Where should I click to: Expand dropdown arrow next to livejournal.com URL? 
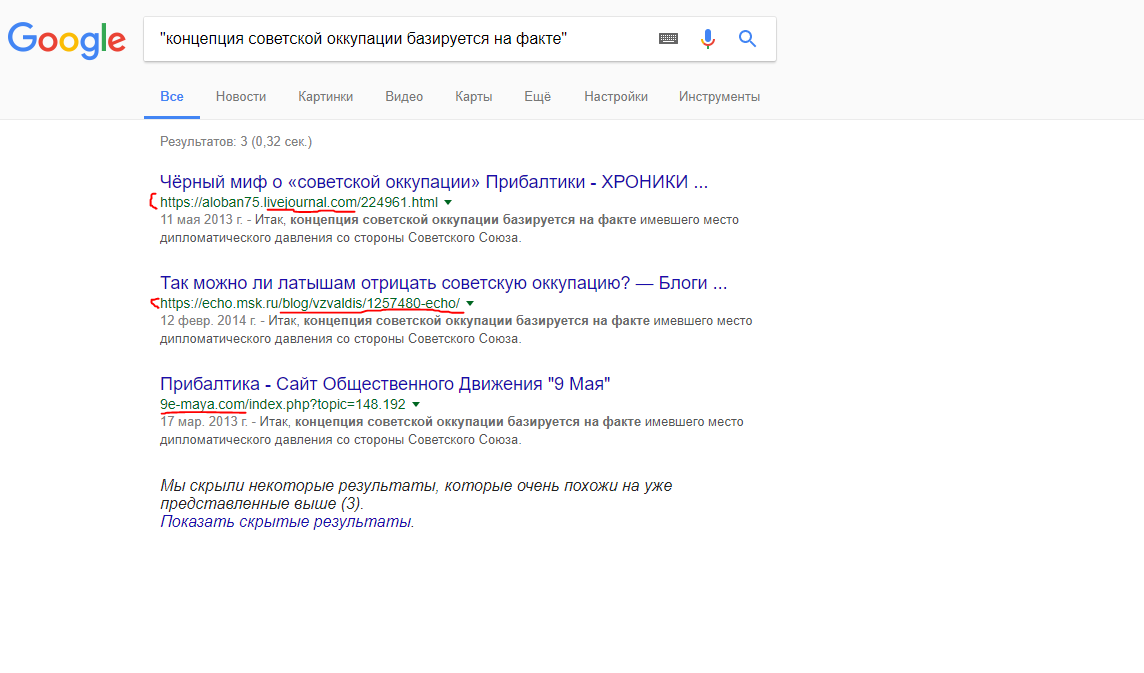coord(448,202)
